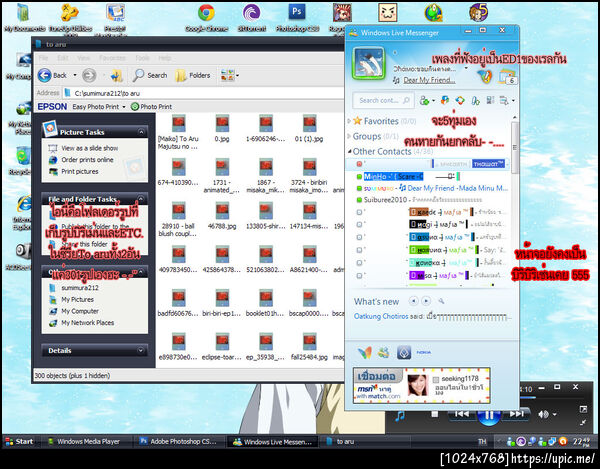Open Photoshop CS3 desktop icon
This screenshot has width=600, height=469.
297,18
